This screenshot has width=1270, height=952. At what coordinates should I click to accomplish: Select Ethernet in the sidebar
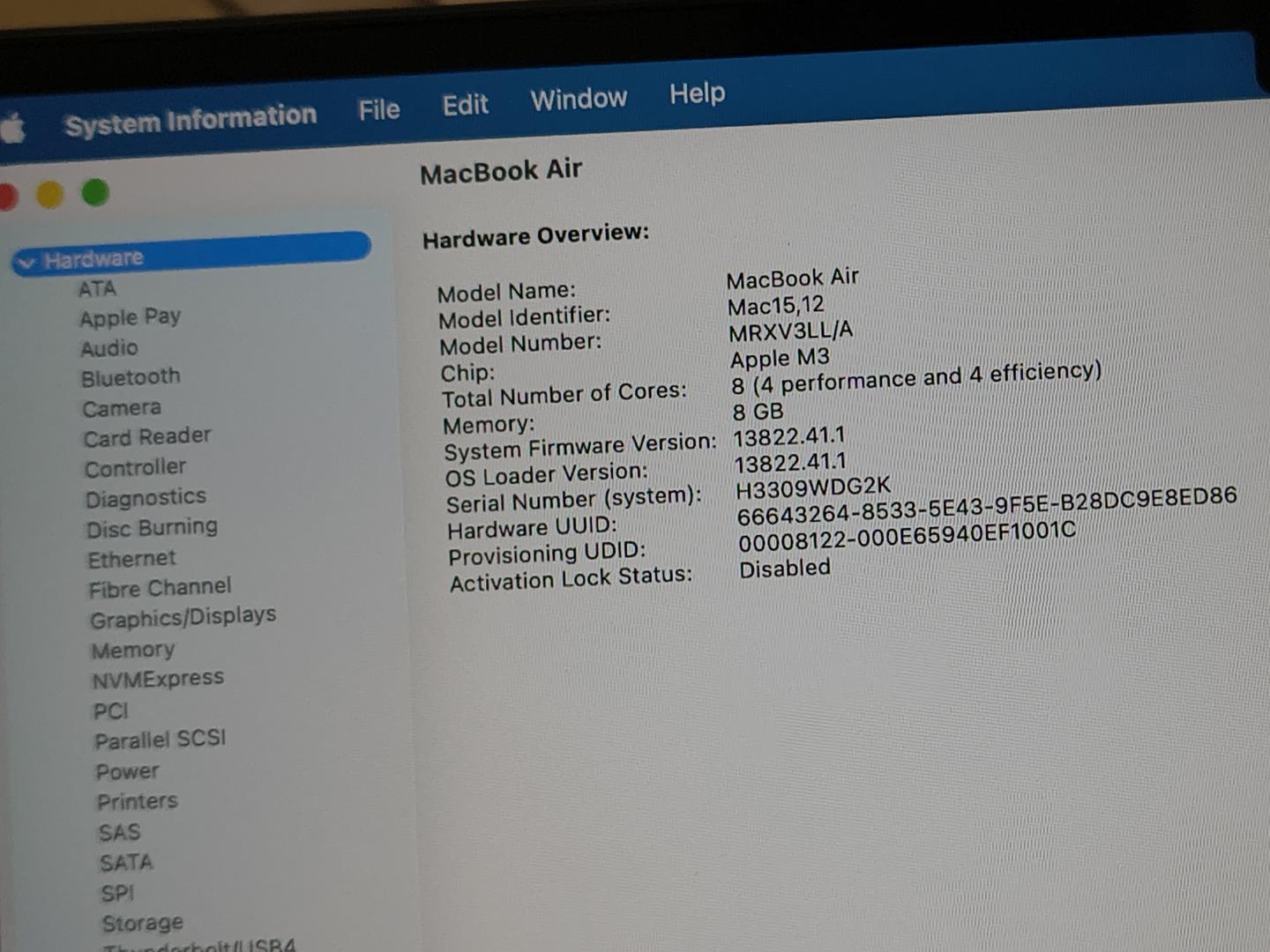coord(131,559)
